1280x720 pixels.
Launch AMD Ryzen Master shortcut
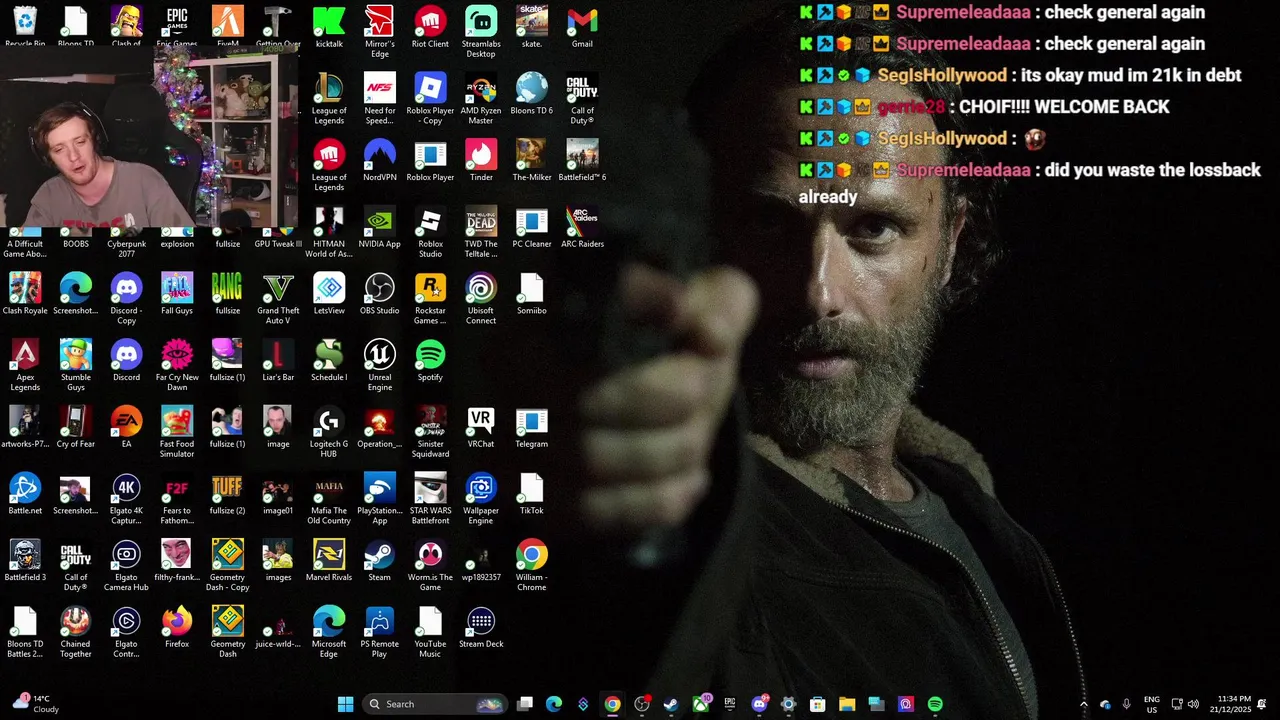tap(481, 98)
